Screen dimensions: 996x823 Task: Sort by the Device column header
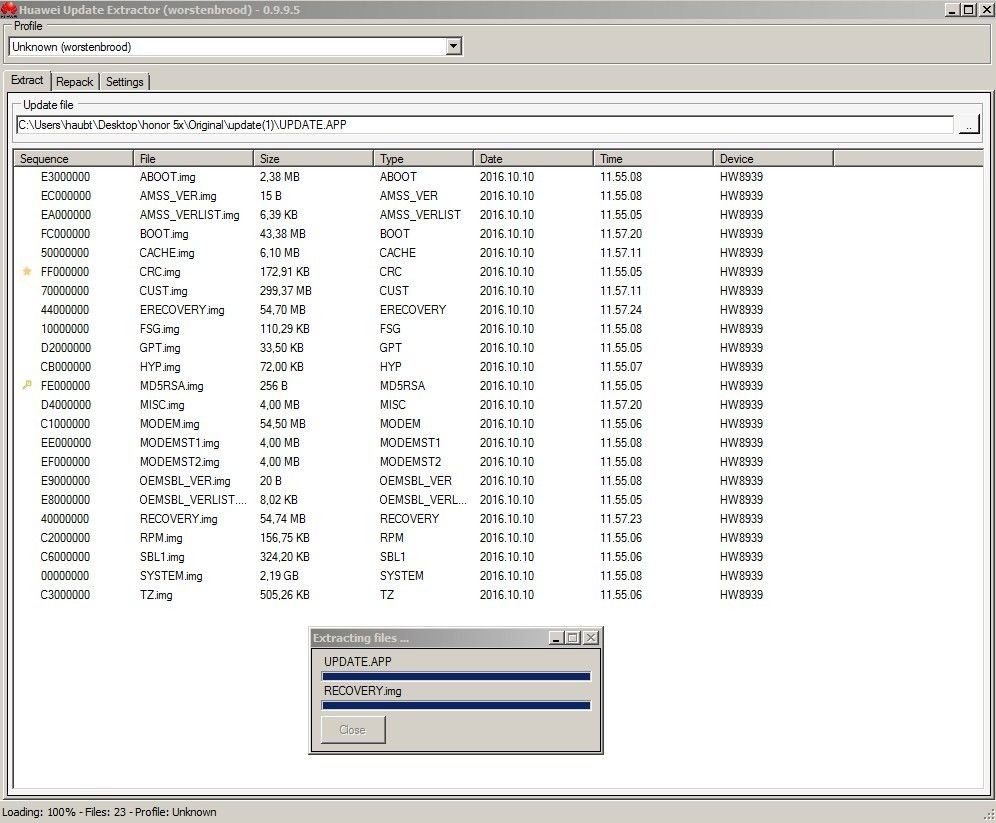pos(773,158)
